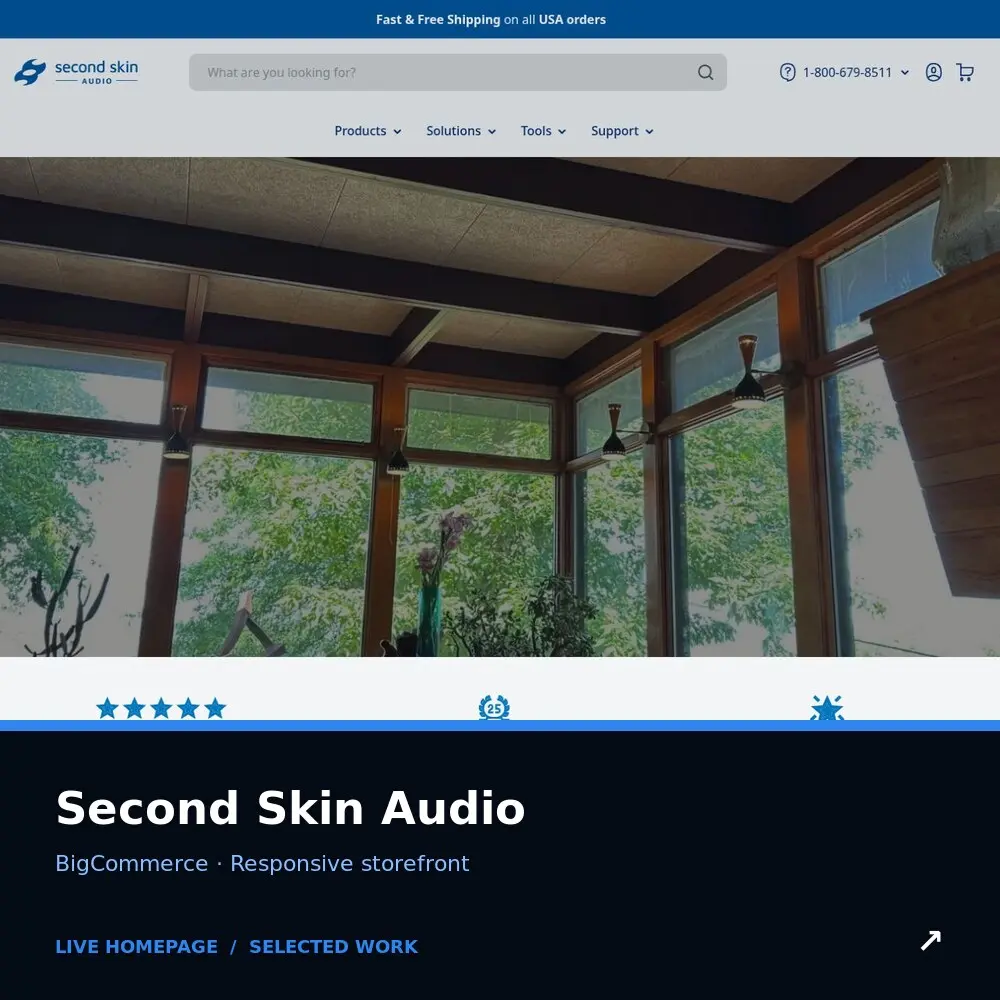1000x1000 pixels.
Task: Click the 25 laurel badge icon
Action: [494, 707]
